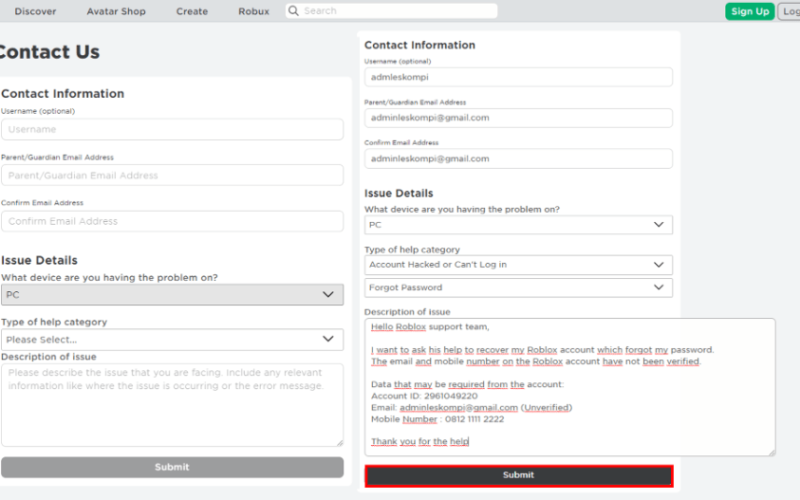Click chevron arrow of Forgot Password dropdown
Viewport: 800px width, 500px height.
(x=659, y=287)
